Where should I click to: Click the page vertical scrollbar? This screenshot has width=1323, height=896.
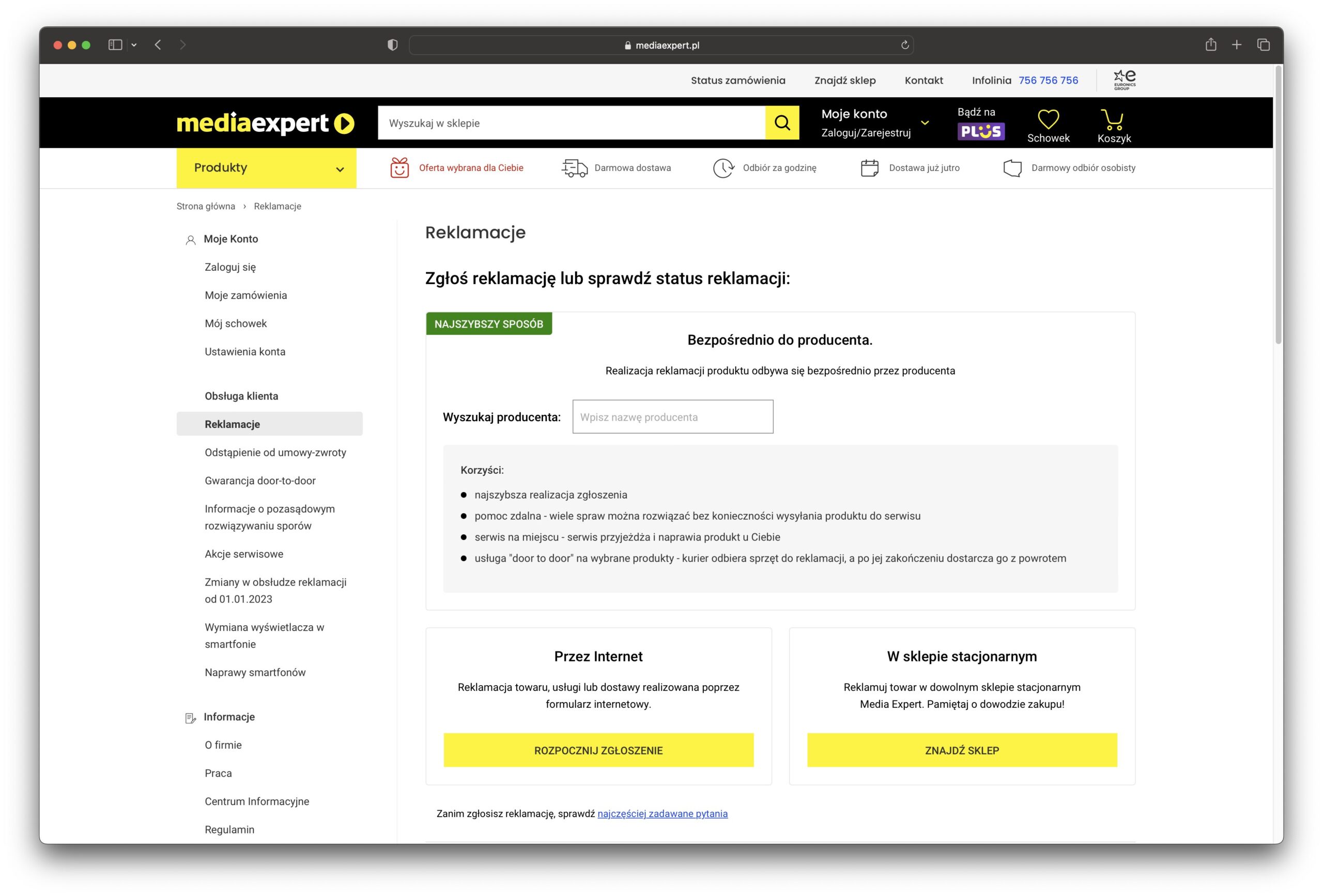pyautogui.click(x=1278, y=205)
